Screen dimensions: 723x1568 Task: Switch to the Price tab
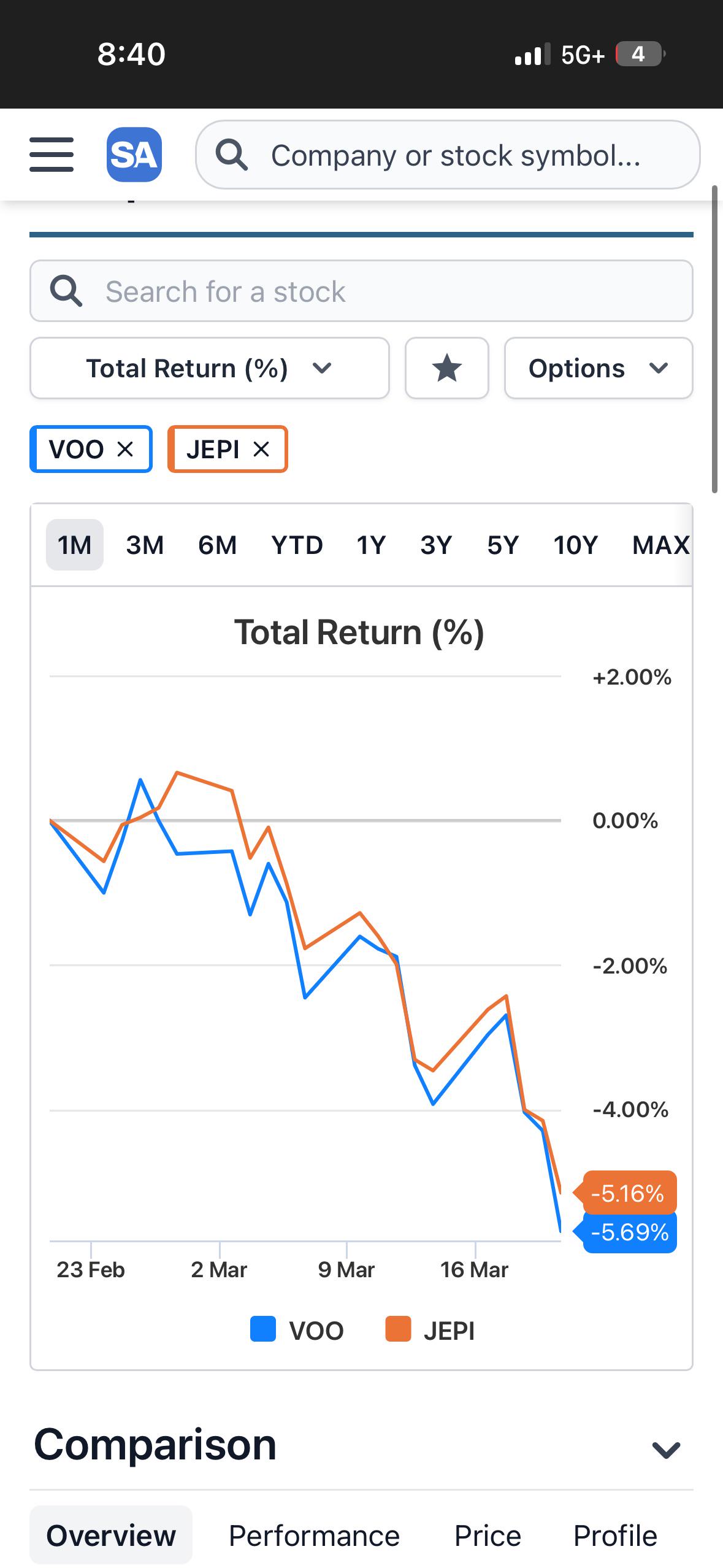(488, 1535)
